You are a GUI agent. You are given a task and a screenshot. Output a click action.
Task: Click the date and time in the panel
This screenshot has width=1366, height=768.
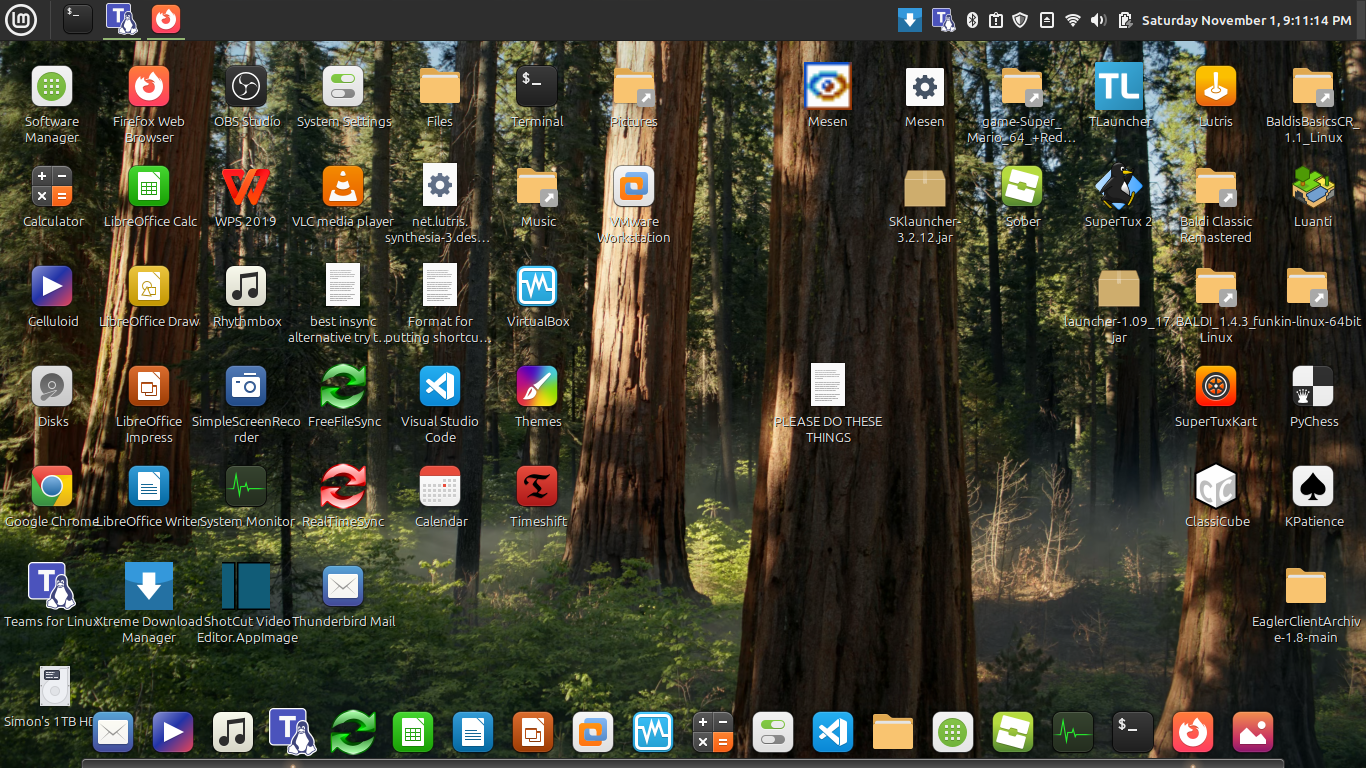(x=1248, y=20)
